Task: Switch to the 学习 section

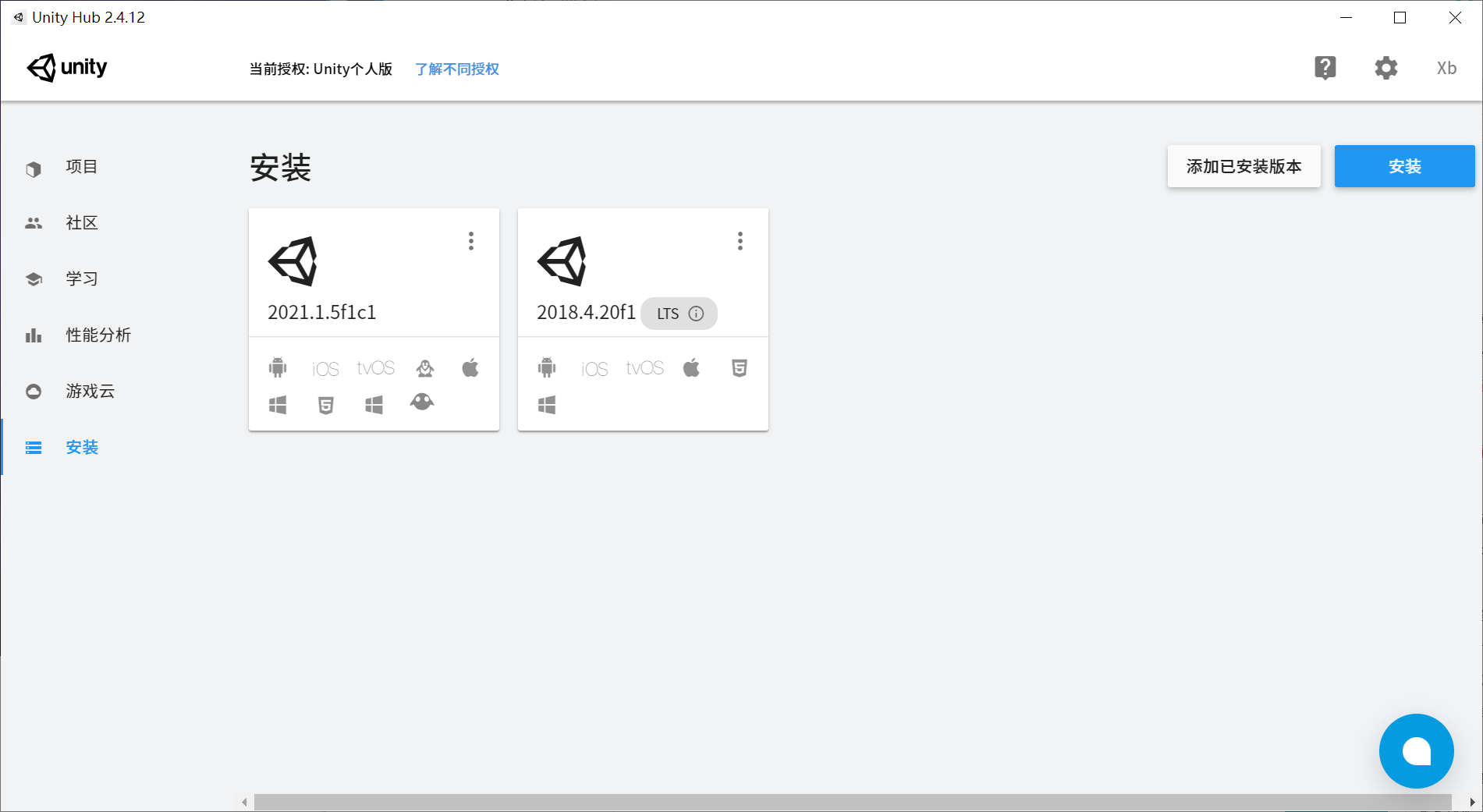Action: point(81,278)
